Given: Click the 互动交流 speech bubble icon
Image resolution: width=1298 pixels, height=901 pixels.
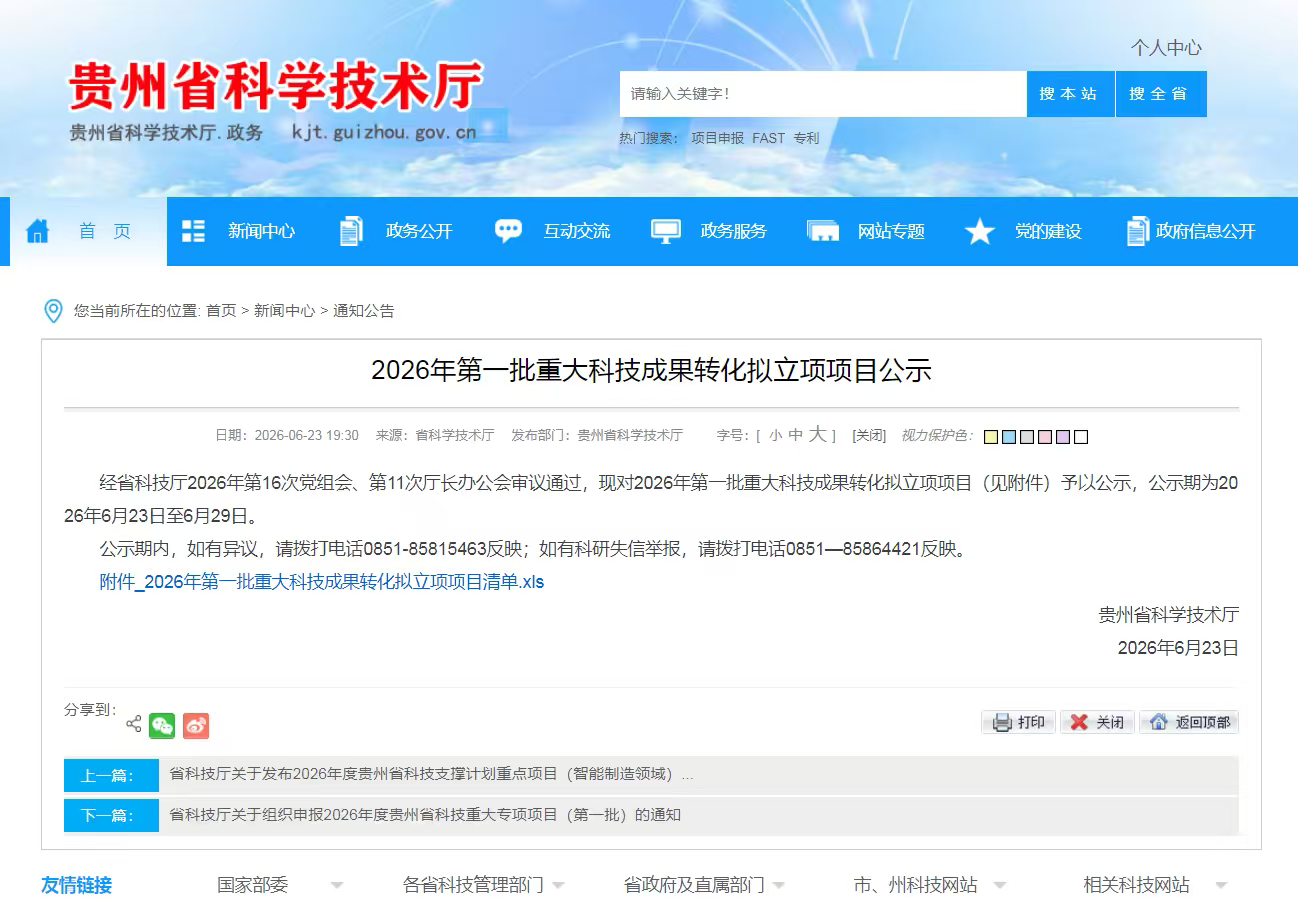Looking at the screenshot, I should (508, 231).
